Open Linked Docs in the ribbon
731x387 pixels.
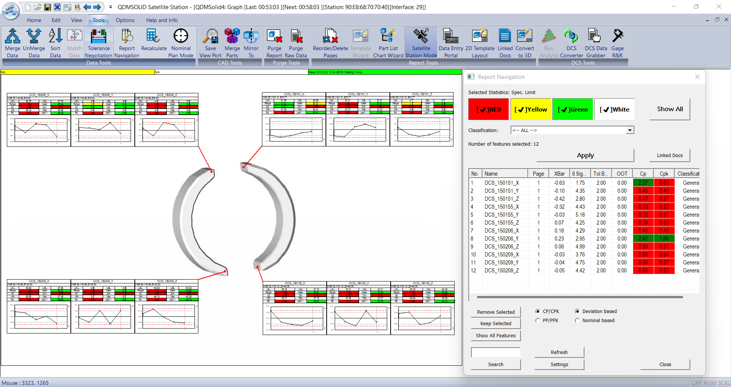click(505, 43)
